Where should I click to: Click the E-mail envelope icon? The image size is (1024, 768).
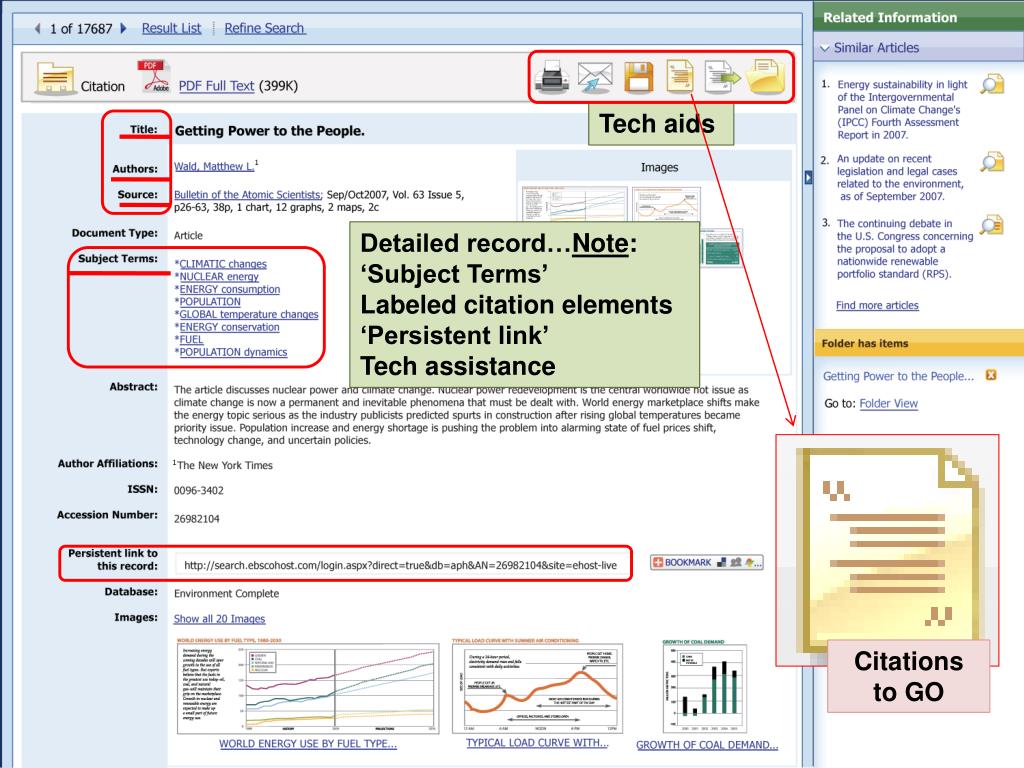coord(595,77)
